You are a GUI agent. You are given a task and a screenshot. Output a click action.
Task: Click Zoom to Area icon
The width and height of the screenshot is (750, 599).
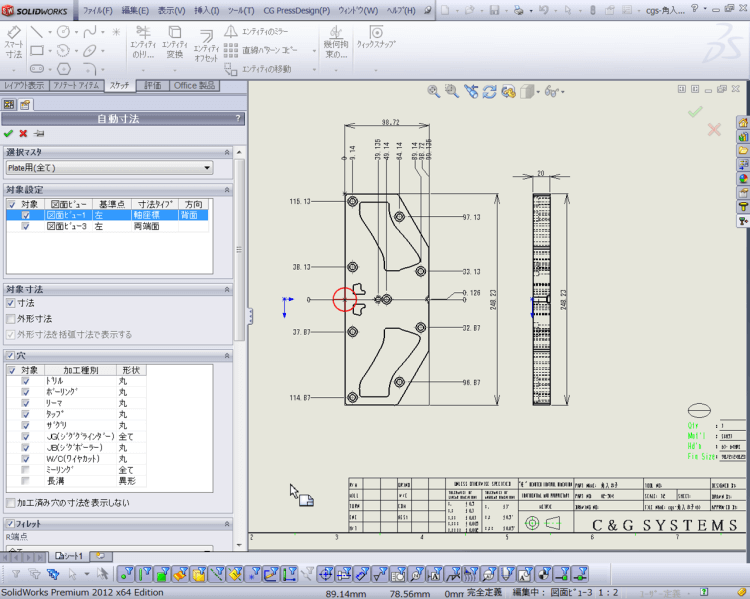coord(452,91)
